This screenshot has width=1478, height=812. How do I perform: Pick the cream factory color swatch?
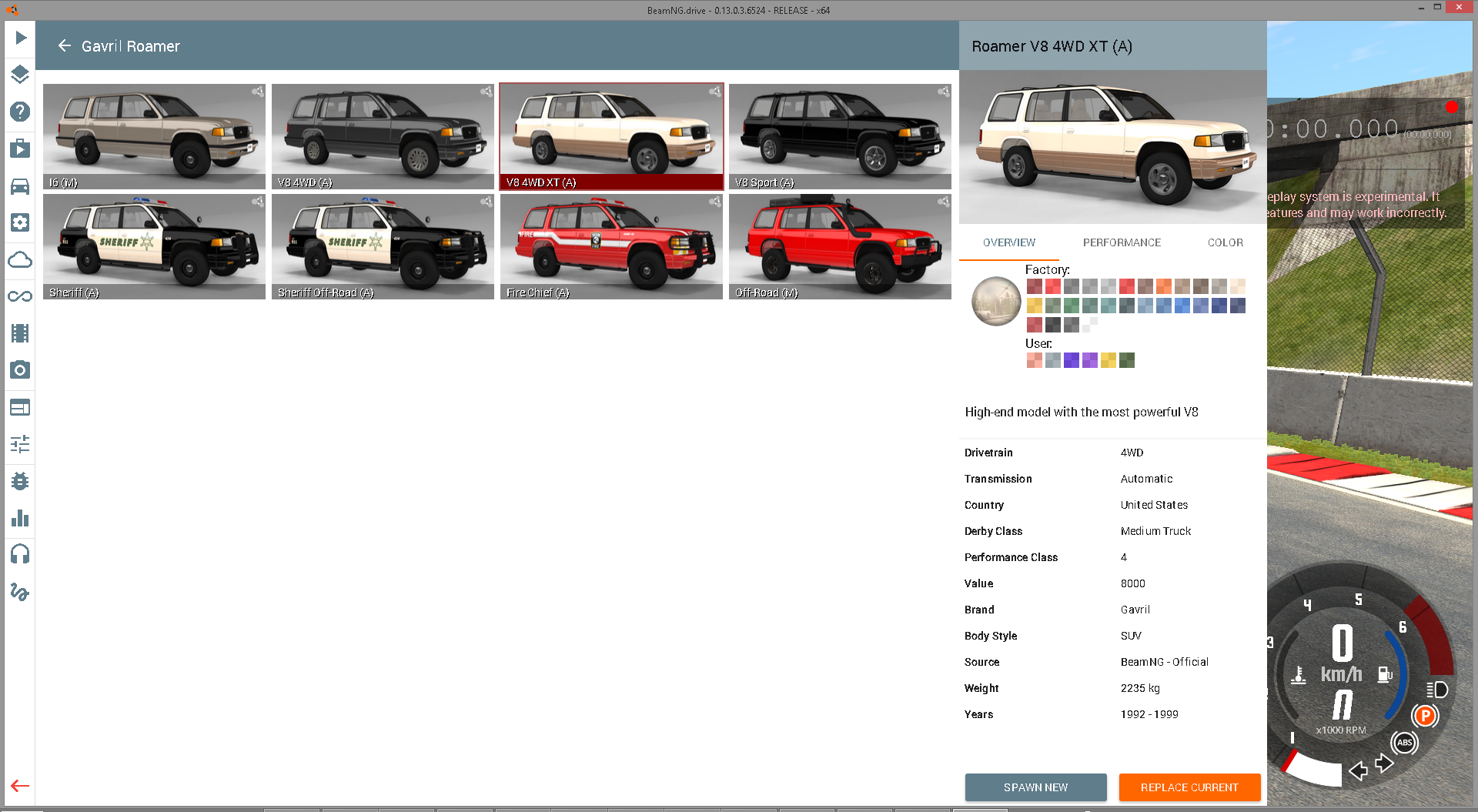1237,286
